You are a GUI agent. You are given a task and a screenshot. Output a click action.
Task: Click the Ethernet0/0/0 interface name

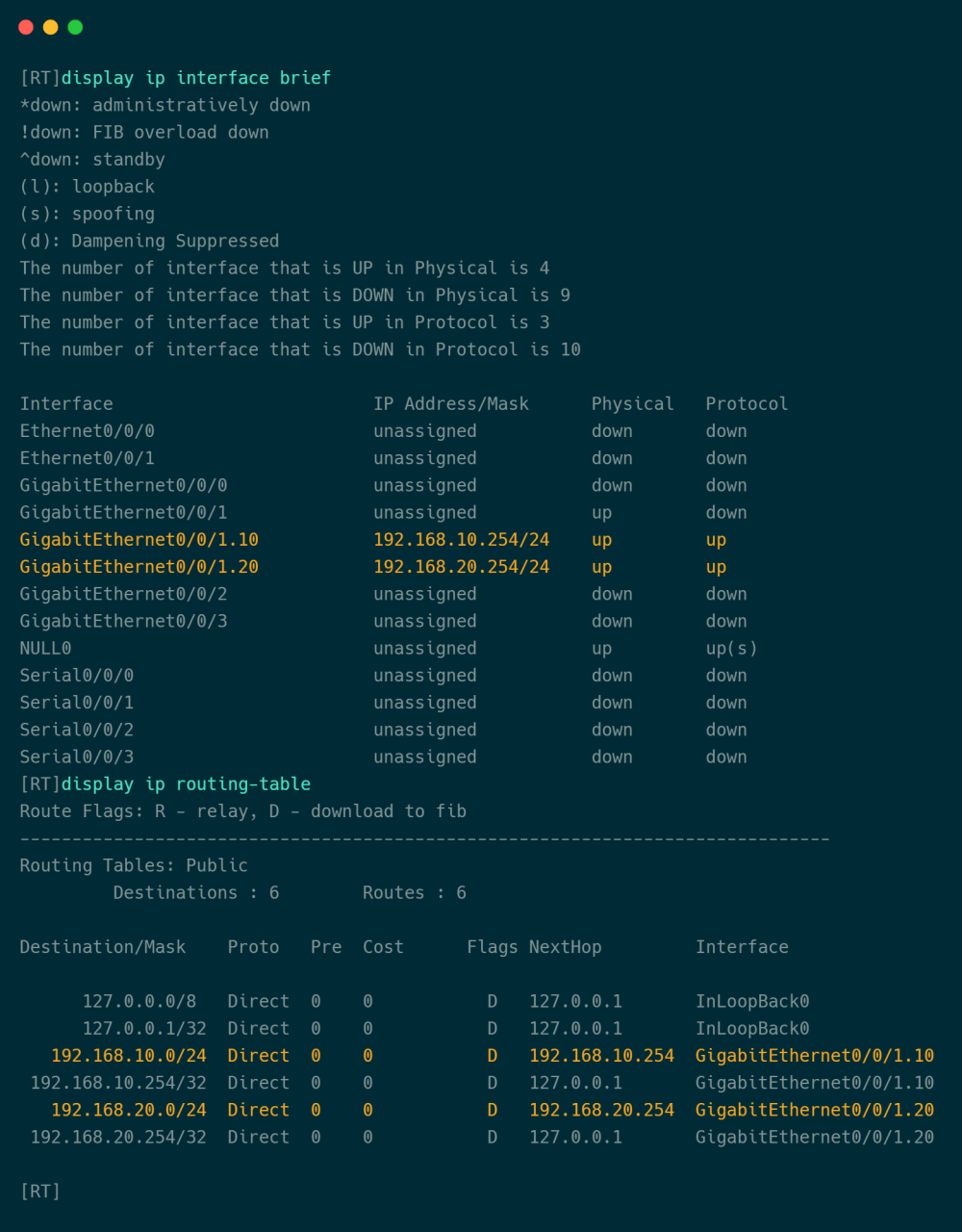pyautogui.click(x=88, y=430)
